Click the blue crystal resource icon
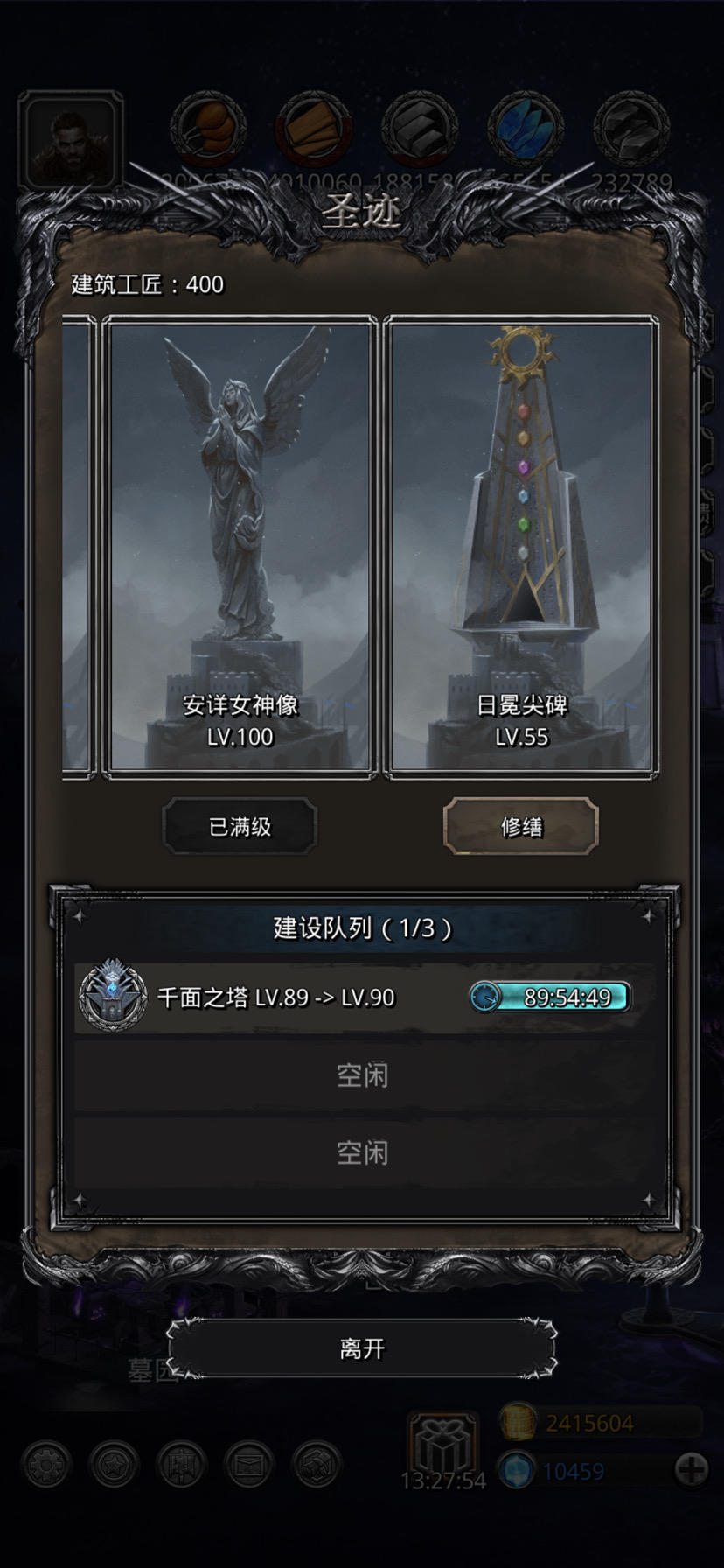This screenshot has width=724, height=1568. [x=526, y=129]
